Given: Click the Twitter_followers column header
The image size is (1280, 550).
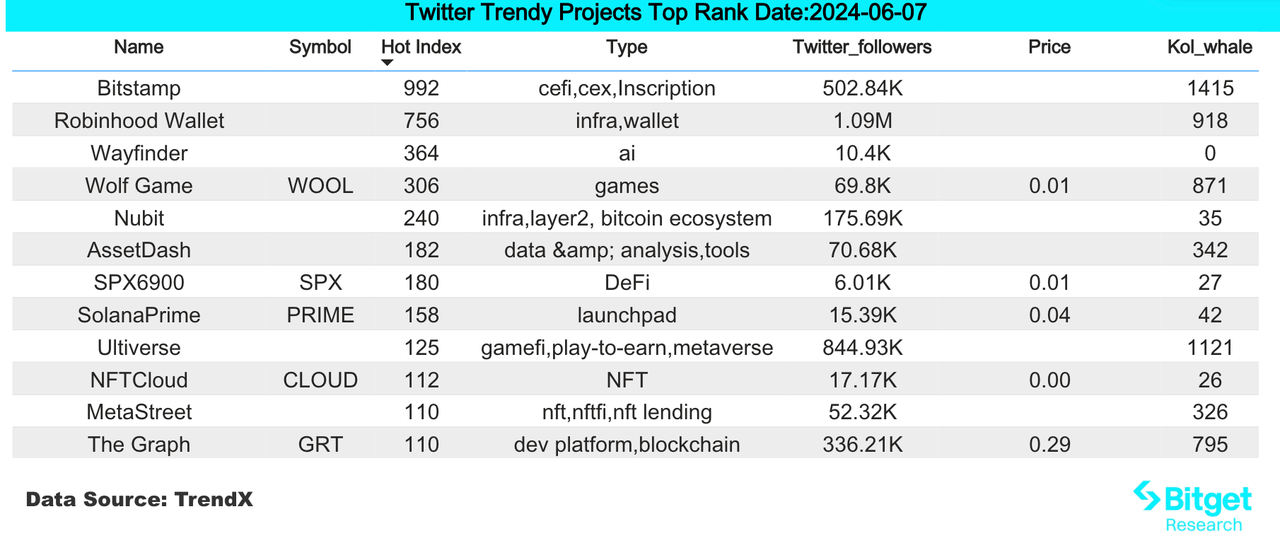Looking at the screenshot, I should (862, 47).
